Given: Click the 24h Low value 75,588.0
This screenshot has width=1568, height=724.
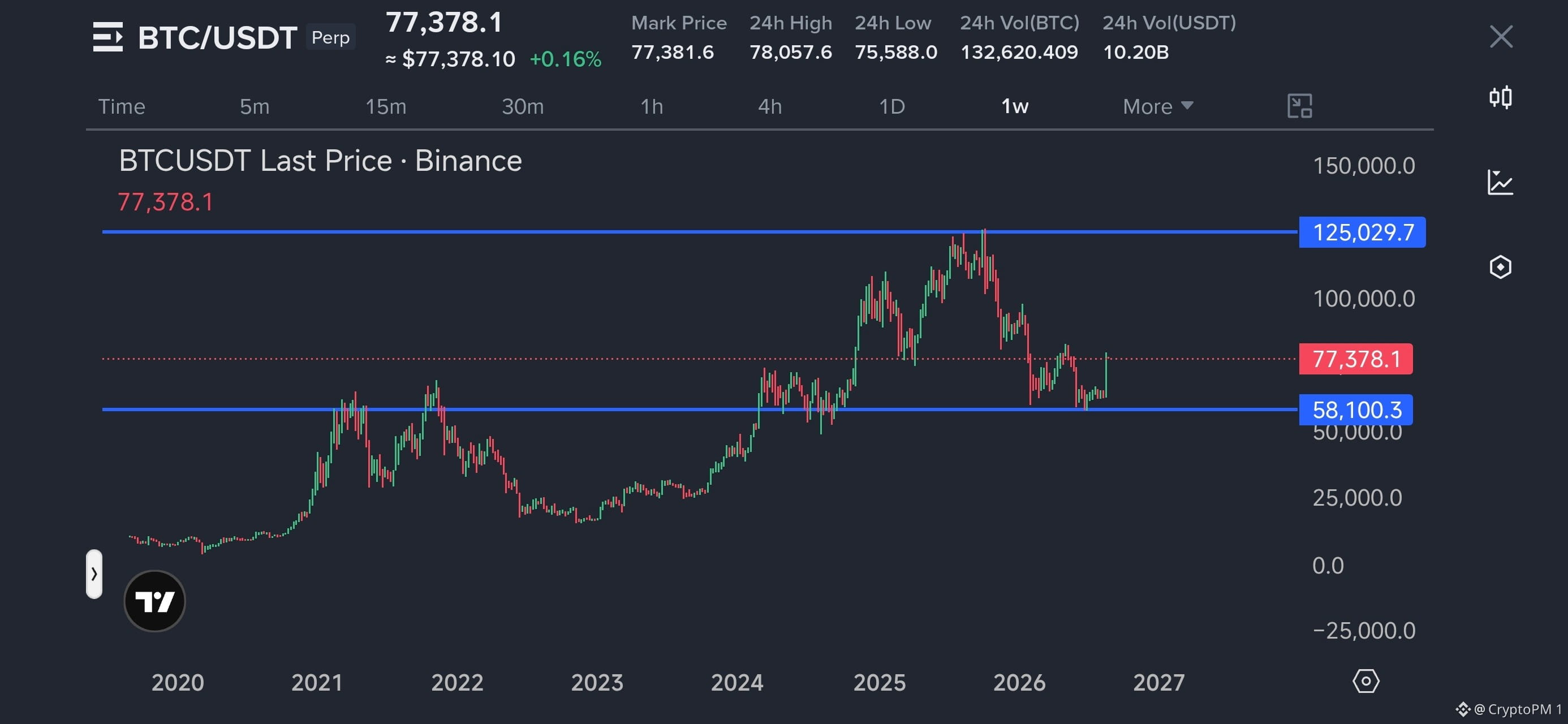Looking at the screenshot, I should (x=896, y=52).
